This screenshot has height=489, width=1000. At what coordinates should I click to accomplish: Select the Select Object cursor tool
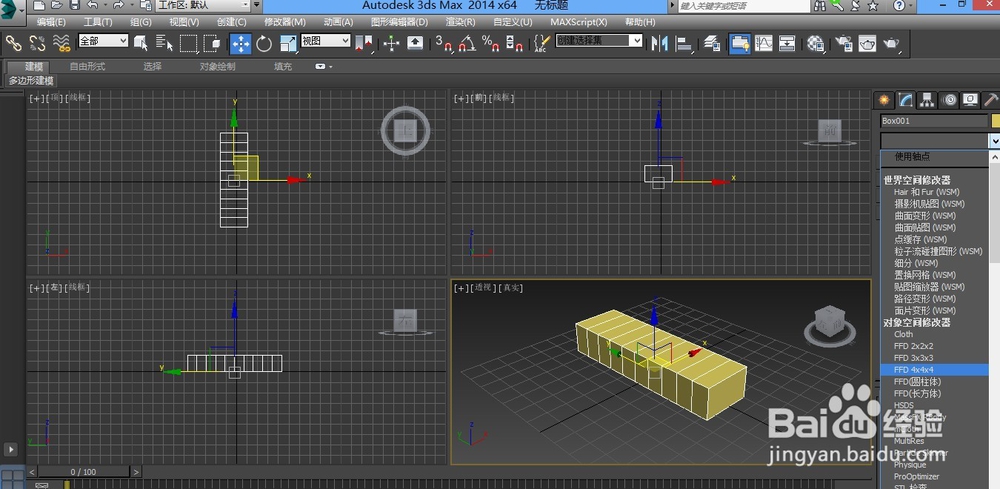pos(141,43)
